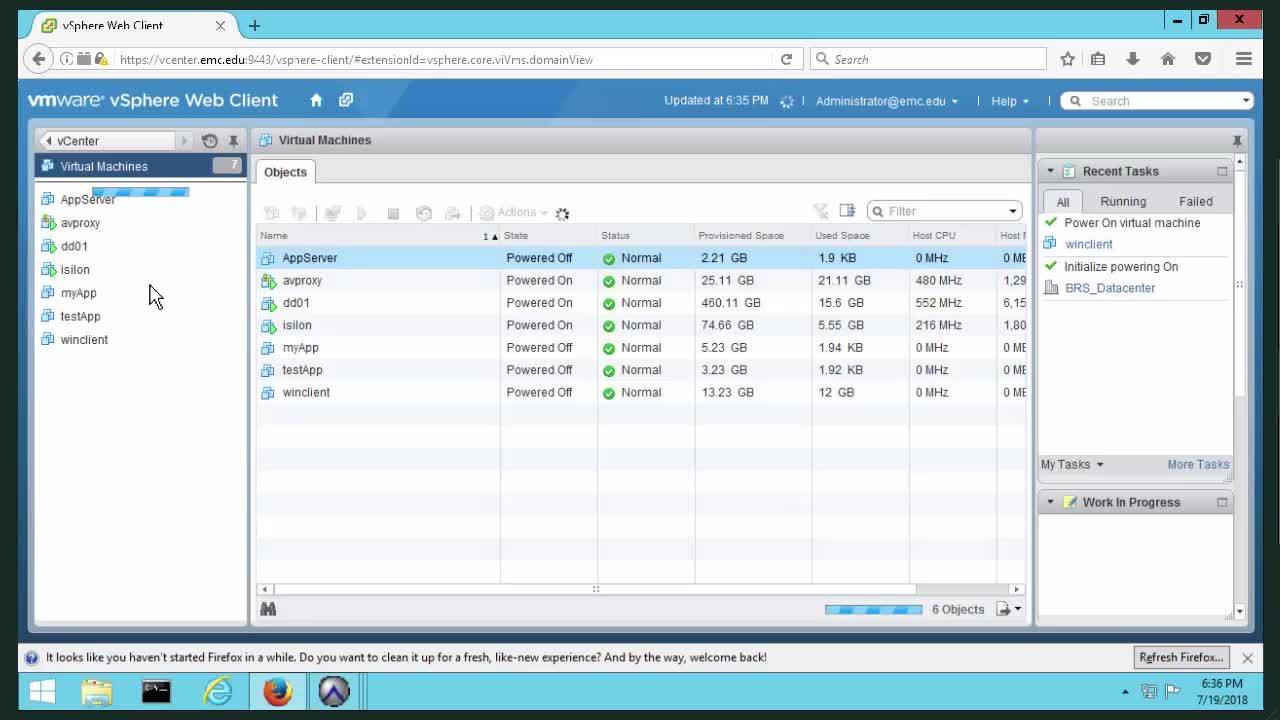Viewport: 1280px width, 720px height.
Task: Open File Explorer on taskbar
Action: click(97, 691)
